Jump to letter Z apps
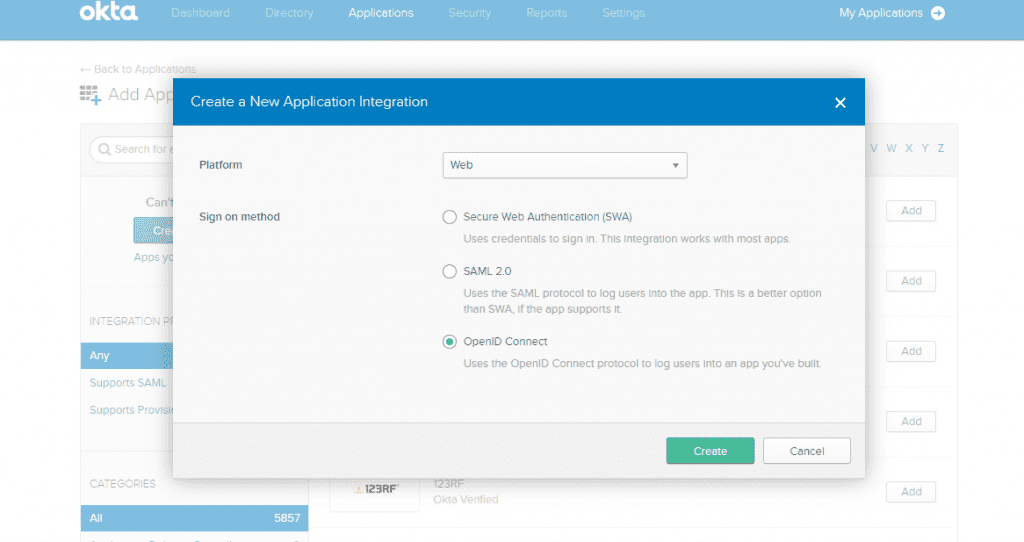Screen dimensions: 1024x542 (x=941, y=148)
